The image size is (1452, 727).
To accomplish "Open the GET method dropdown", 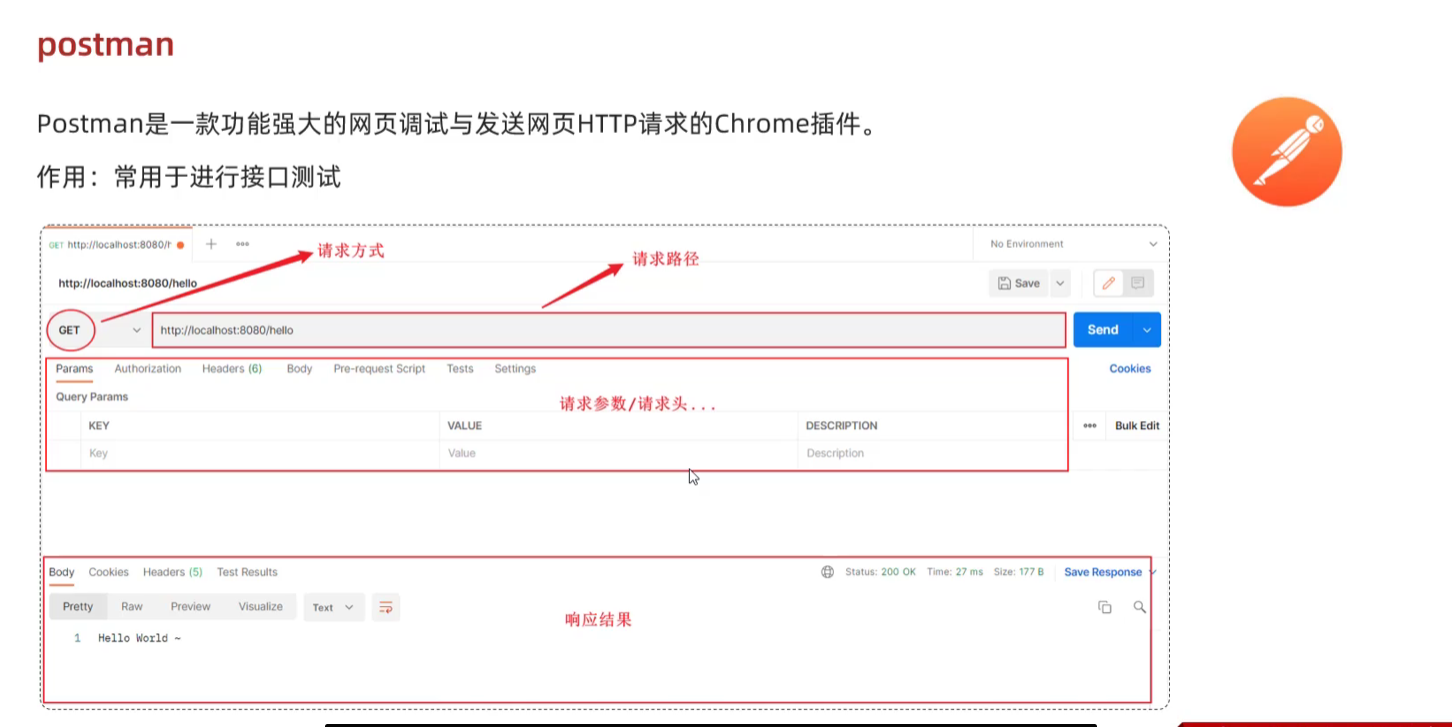I will coord(96,330).
